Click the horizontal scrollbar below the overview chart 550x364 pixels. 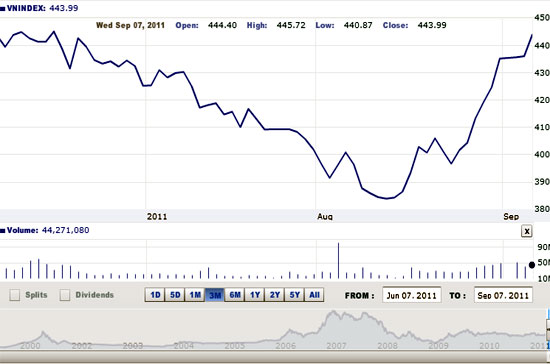(274, 357)
